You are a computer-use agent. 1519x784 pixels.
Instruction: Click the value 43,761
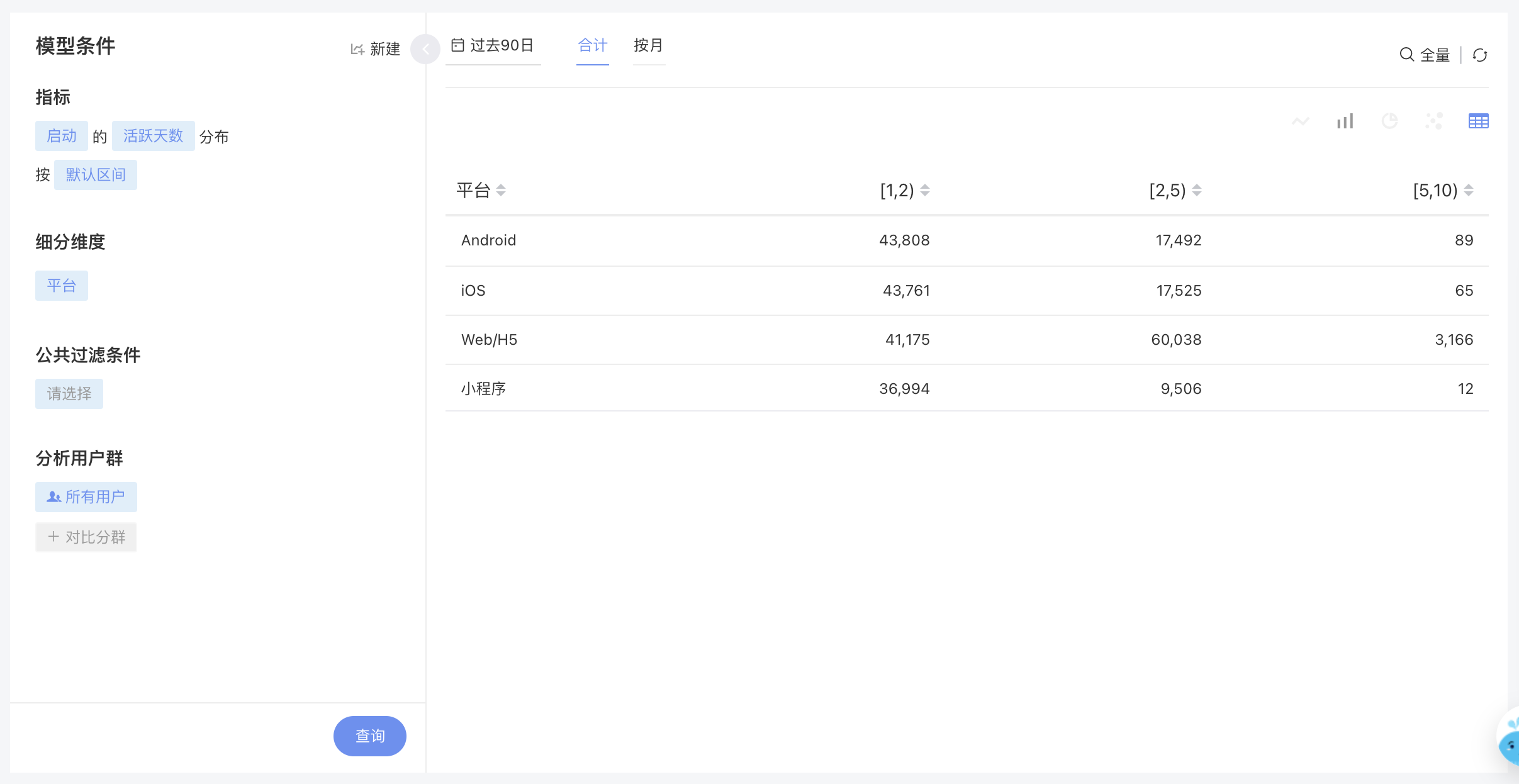(906, 291)
